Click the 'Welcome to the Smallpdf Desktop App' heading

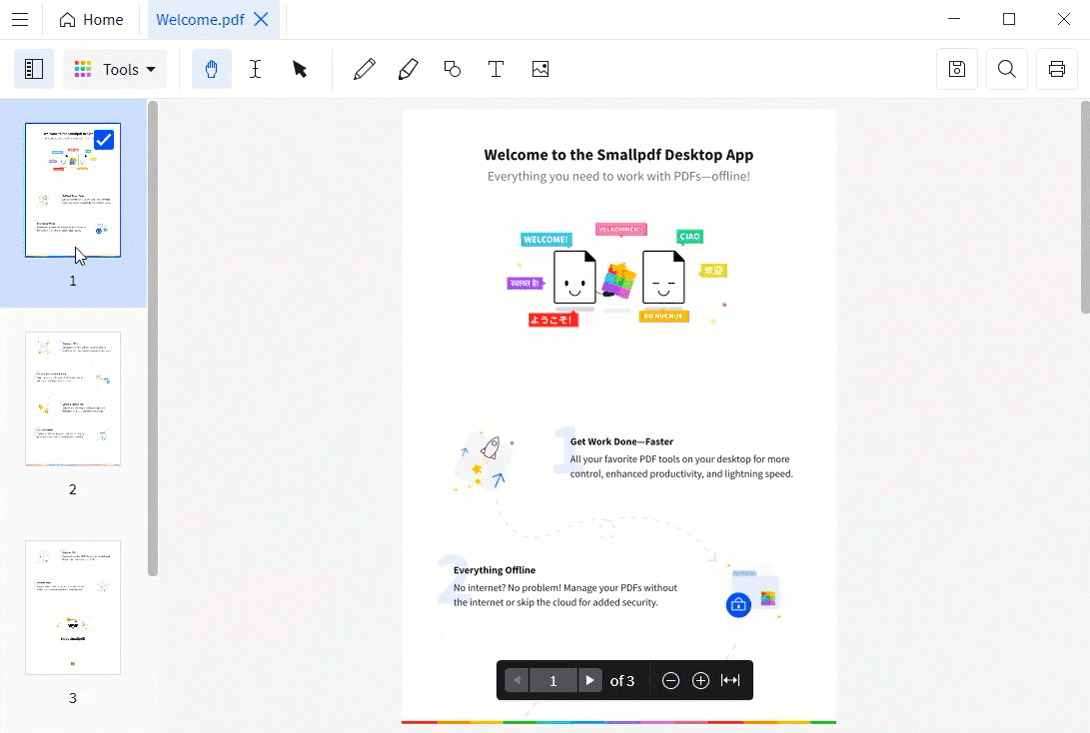pyautogui.click(x=619, y=154)
